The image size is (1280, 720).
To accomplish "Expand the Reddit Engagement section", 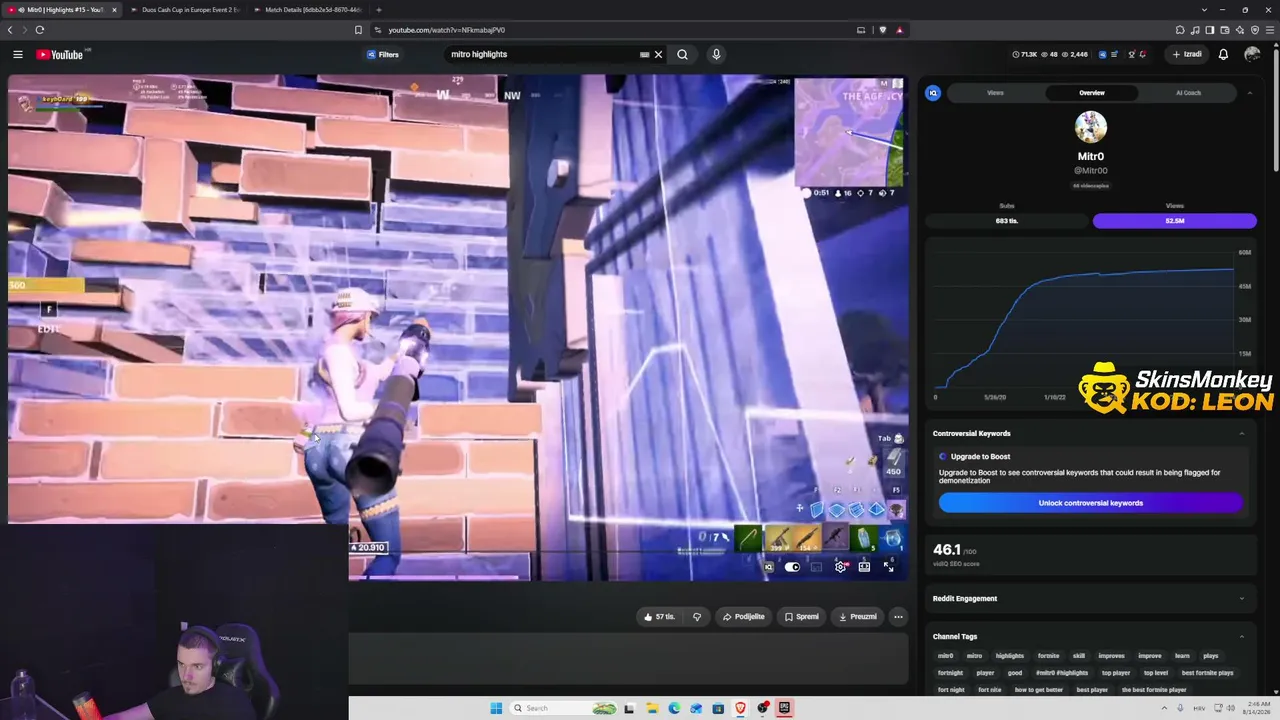I will tap(1242, 599).
